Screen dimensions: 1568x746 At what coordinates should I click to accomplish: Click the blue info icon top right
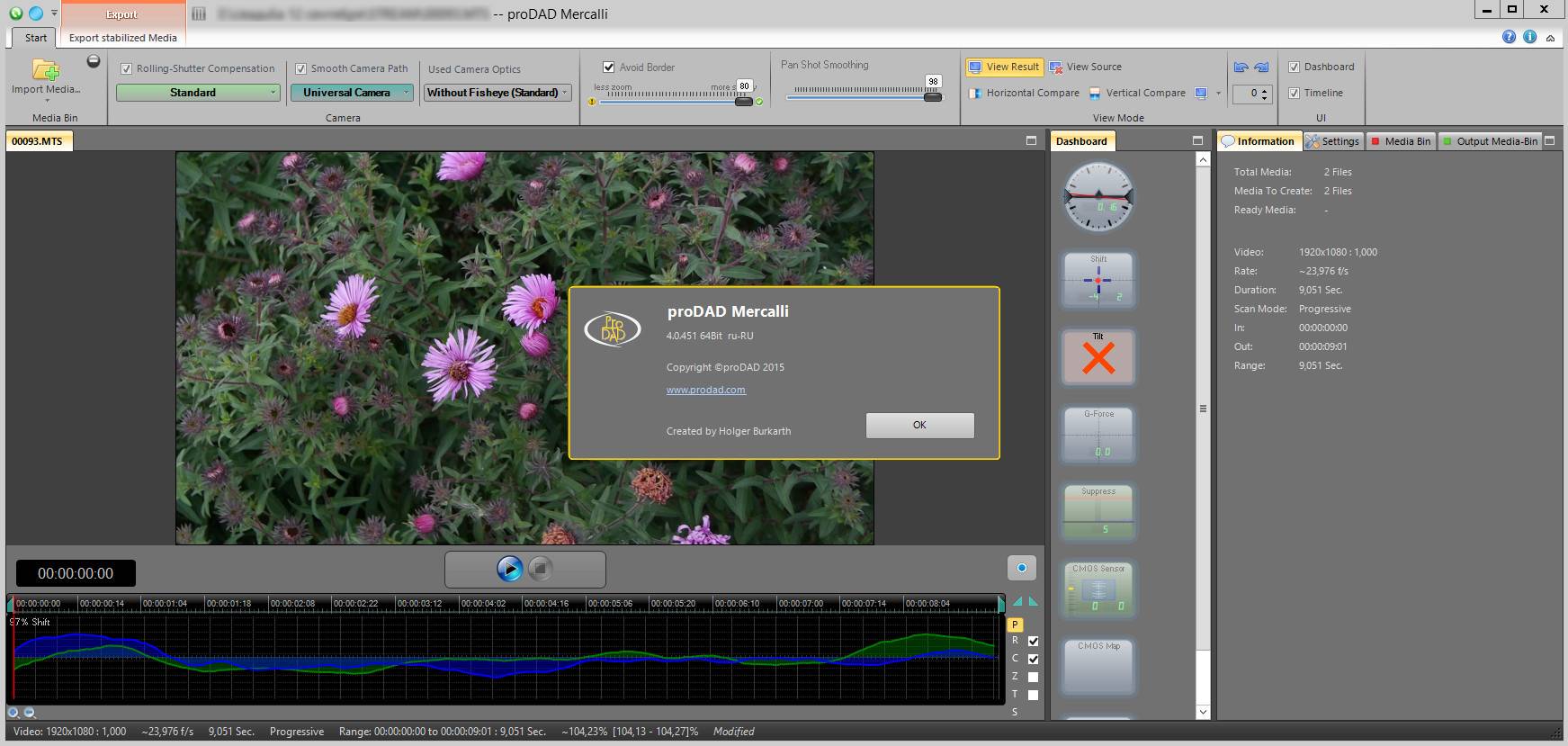click(1529, 37)
